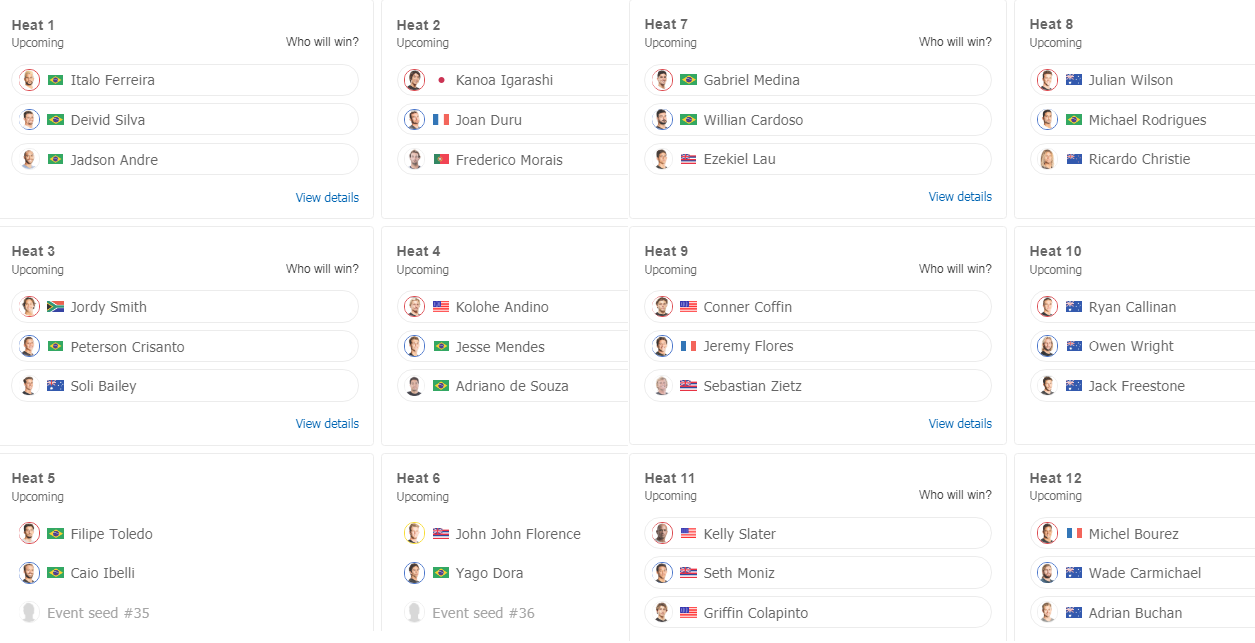
Task: Click the Heat 4 title
Action: (418, 251)
